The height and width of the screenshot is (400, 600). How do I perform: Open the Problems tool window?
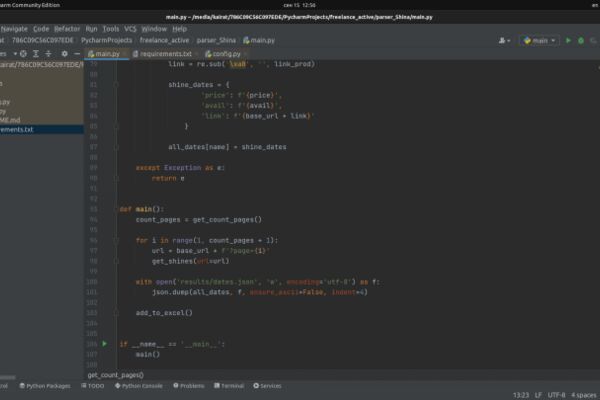(189, 386)
